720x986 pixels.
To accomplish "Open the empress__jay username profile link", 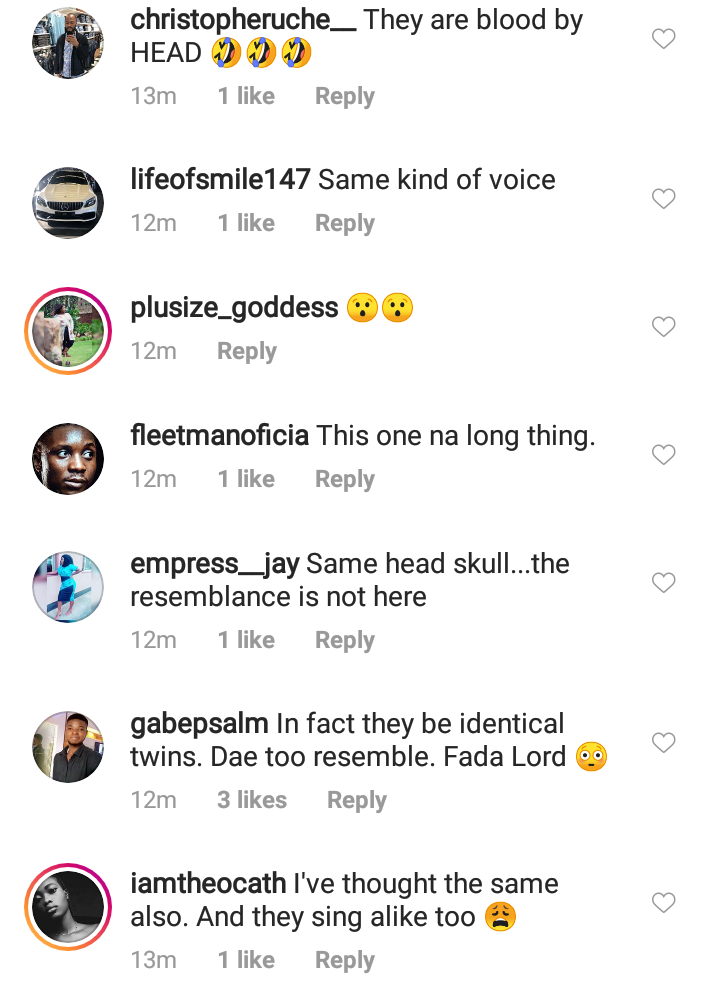I will (x=215, y=563).
